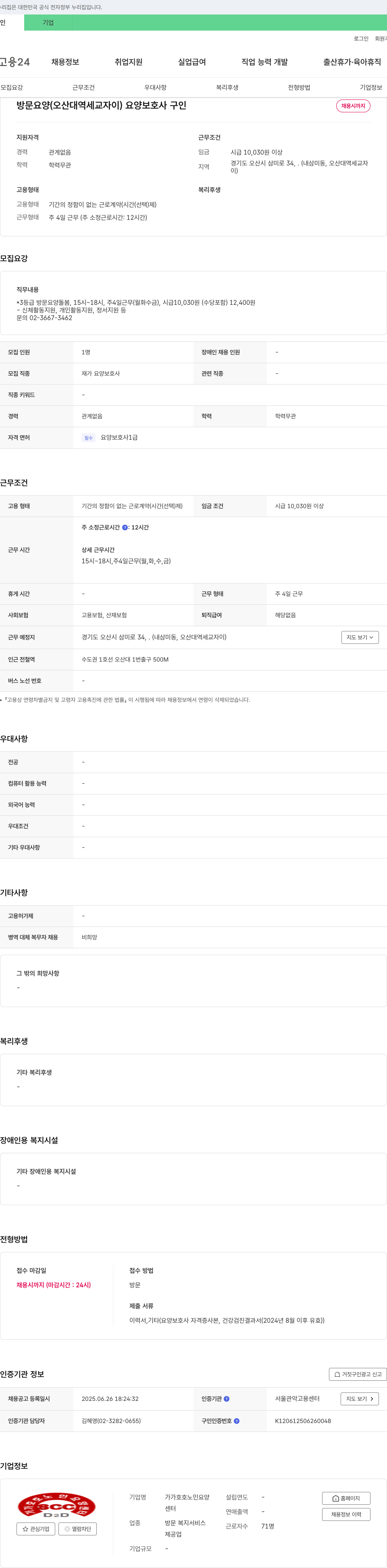Open 채용정보 main menu
The width and height of the screenshot is (387, 1568).
point(65,62)
